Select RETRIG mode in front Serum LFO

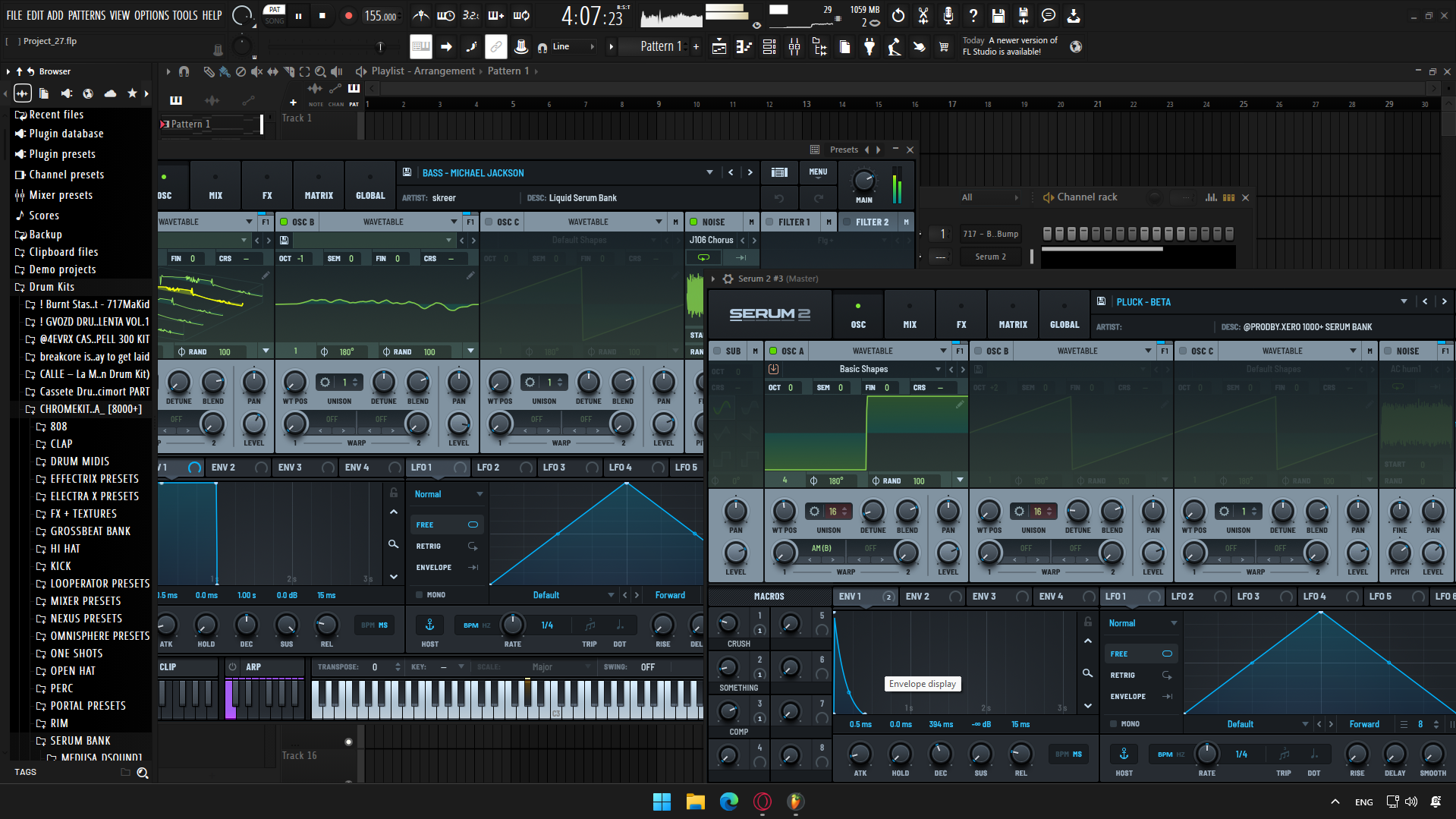point(1141,675)
